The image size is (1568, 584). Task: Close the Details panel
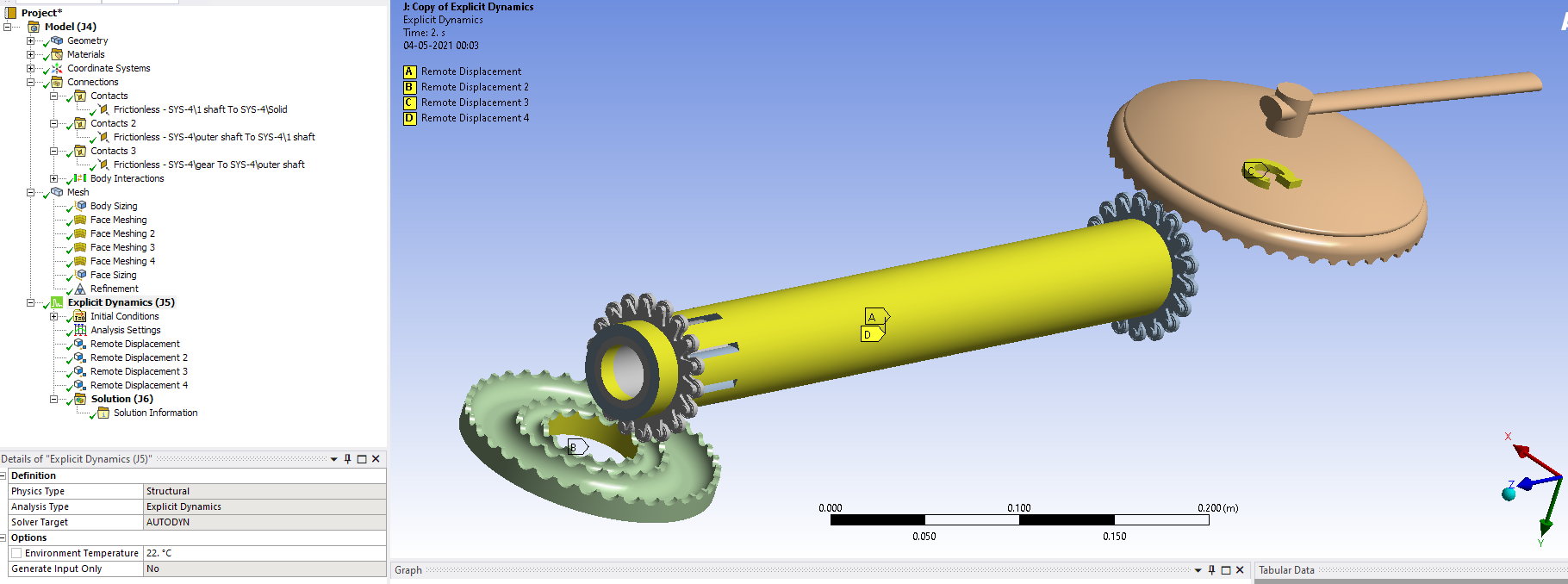pos(376,459)
